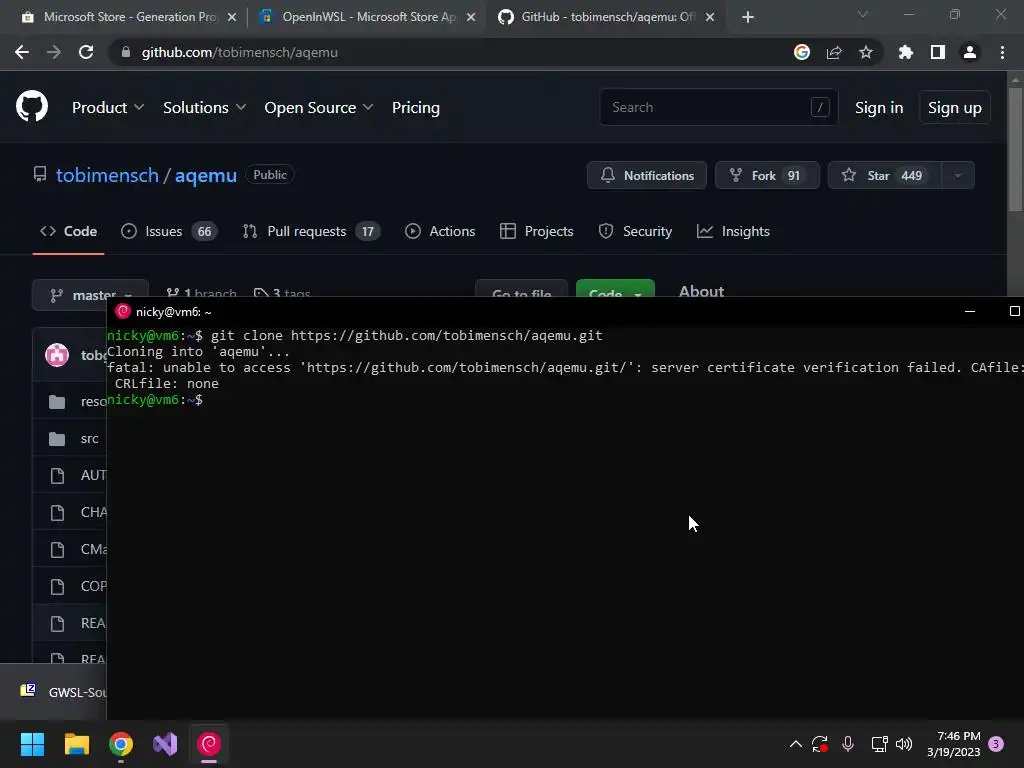The width and height of the screenshot is (1024, 768).
Task: Click the address bar URL
Action: coord(239,52)
